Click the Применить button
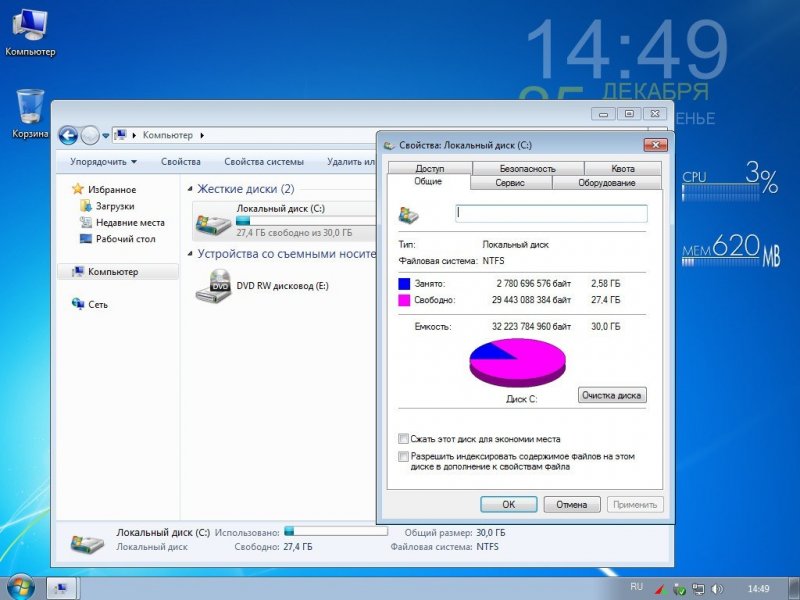Viewport: 800px width, 600px height. click(635, 505)
